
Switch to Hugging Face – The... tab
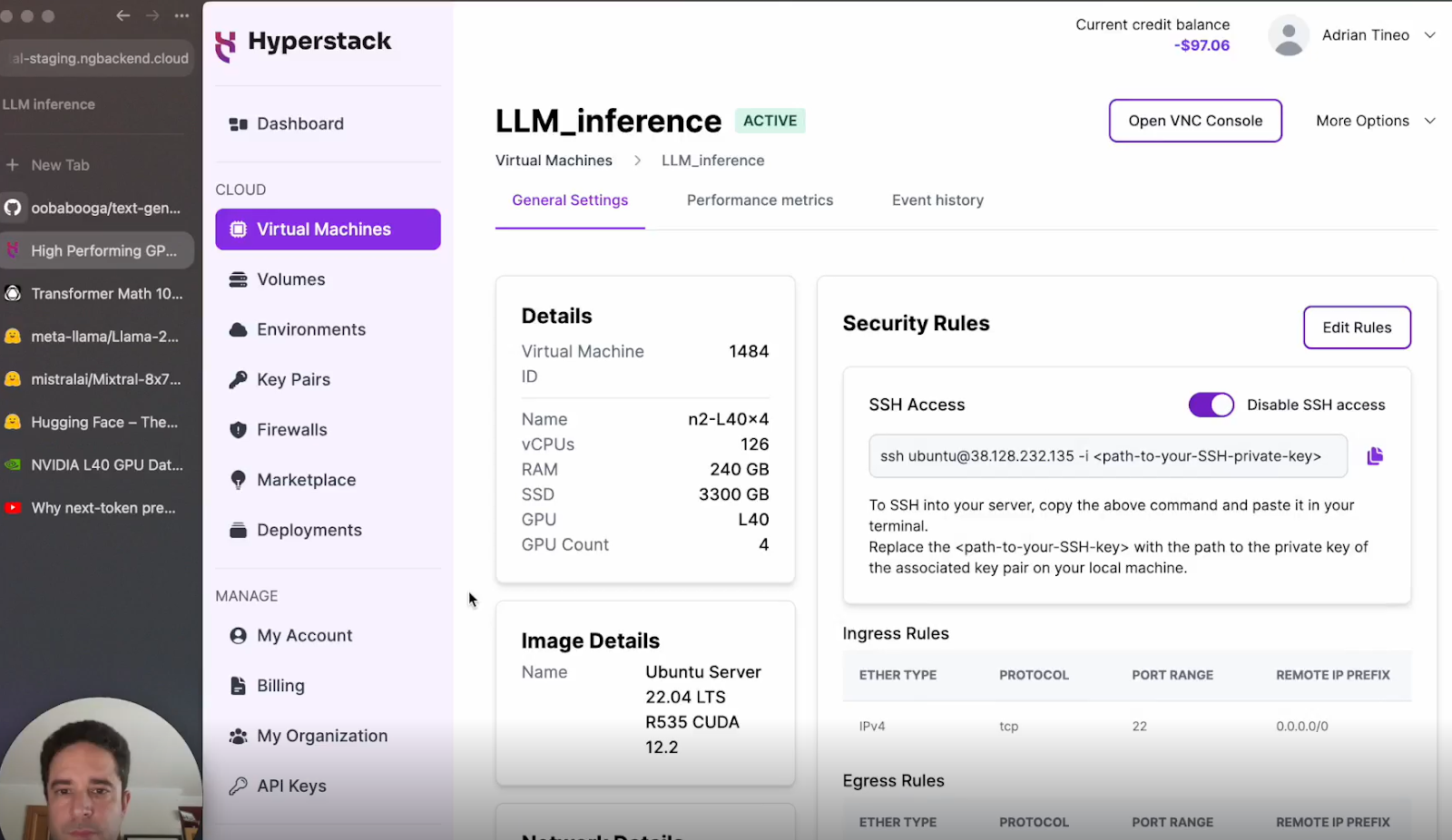coord(96,422)
